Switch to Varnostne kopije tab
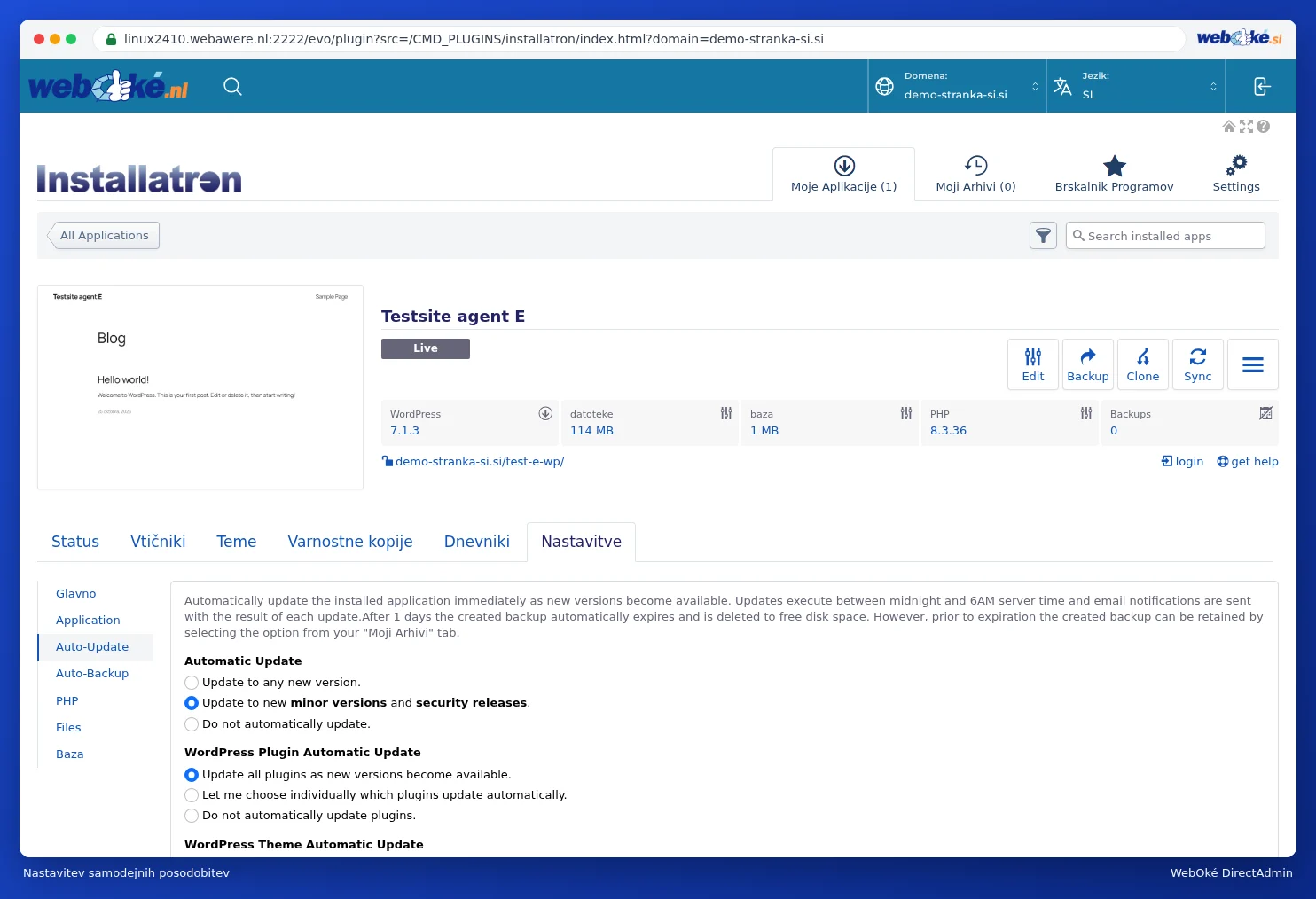 pyautogui.click(x=350, y=542)
